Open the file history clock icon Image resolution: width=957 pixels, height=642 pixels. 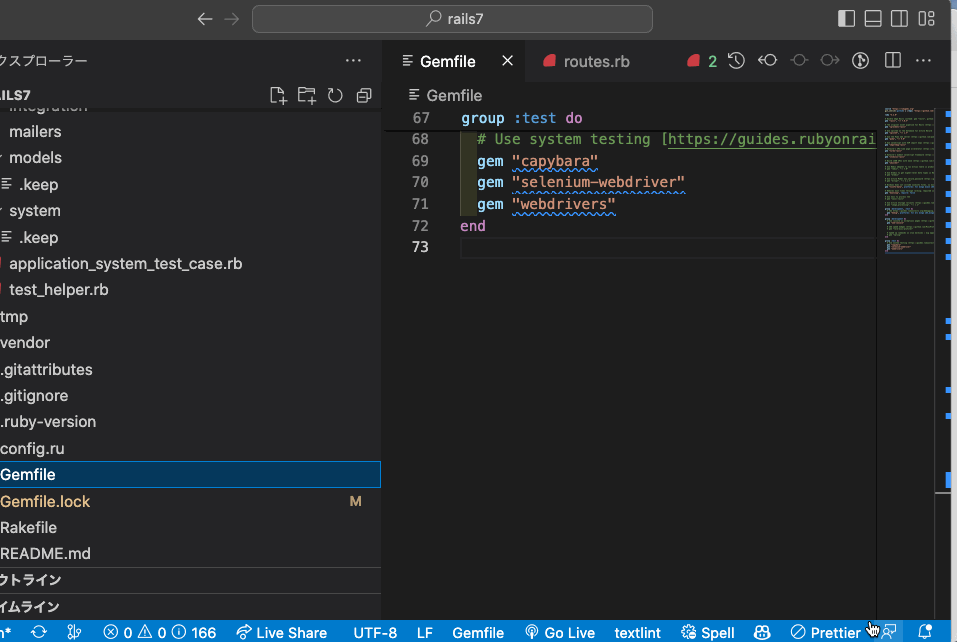[x=737, y=61]
